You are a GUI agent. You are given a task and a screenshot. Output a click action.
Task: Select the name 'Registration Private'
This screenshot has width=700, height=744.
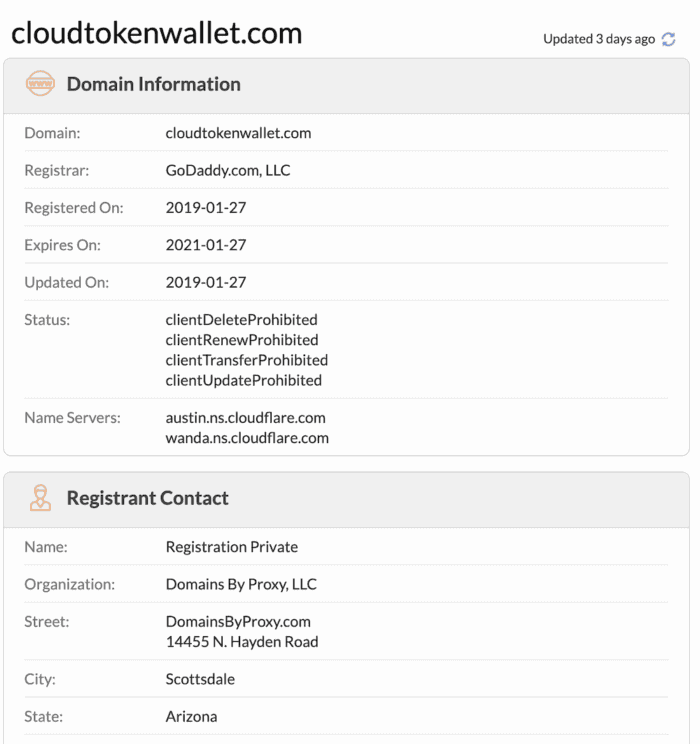click(232, 547)
